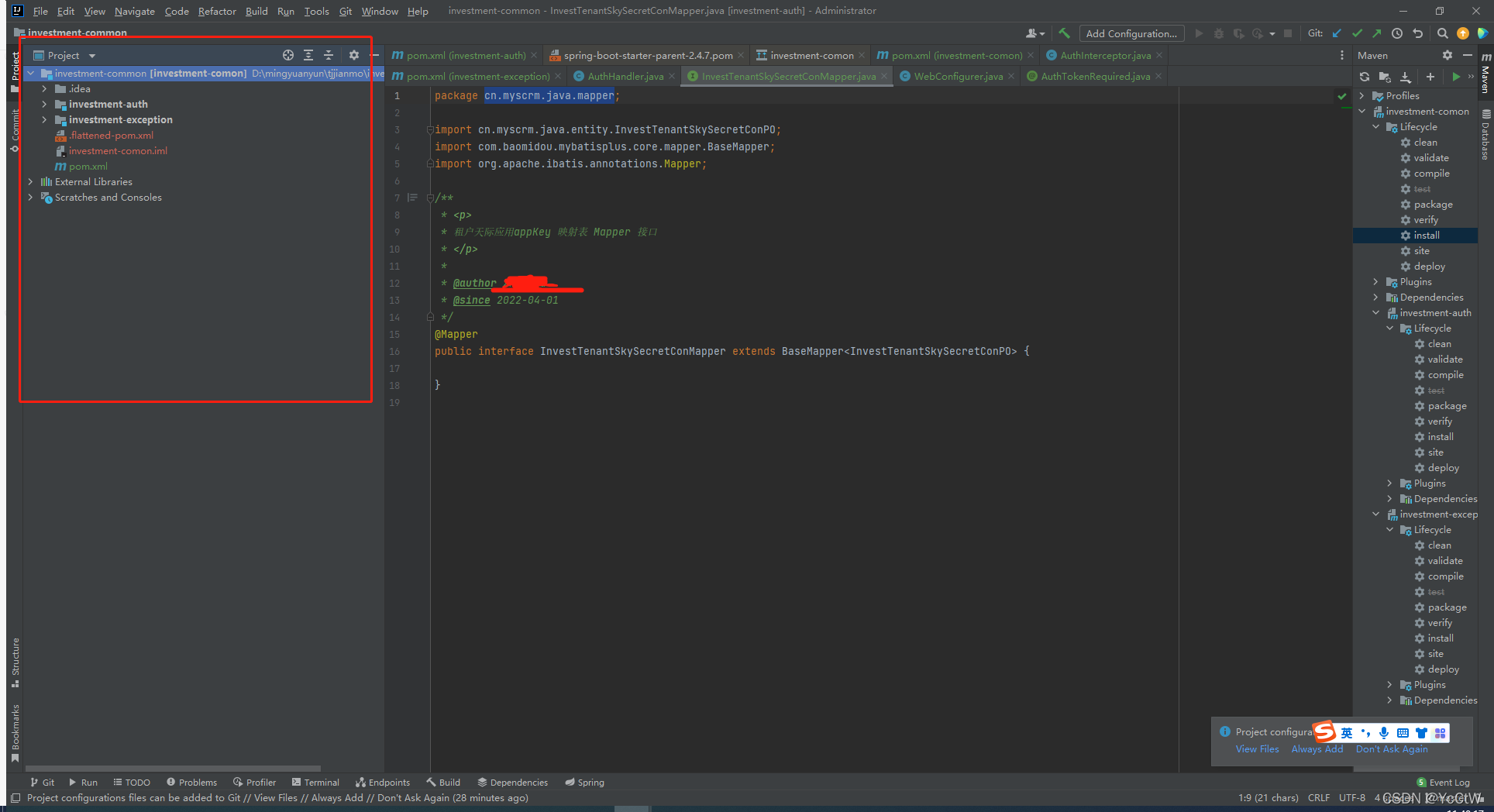Switch to the AuthHandler.java editor tab
The width and height of the screenshot is (1494, 812).
click(624, 76)
